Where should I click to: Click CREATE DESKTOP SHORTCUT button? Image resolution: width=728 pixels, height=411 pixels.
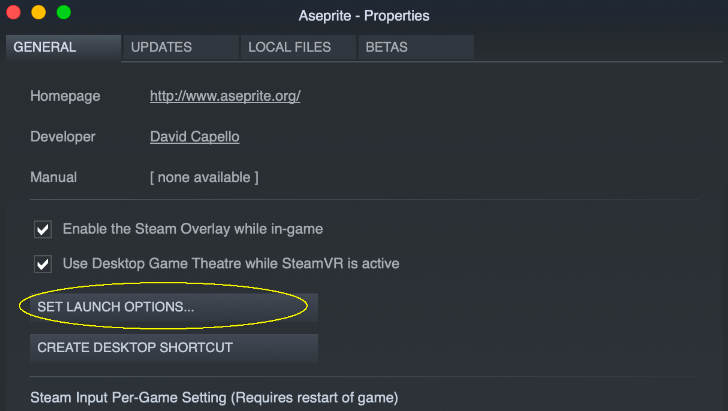point(174,348)
